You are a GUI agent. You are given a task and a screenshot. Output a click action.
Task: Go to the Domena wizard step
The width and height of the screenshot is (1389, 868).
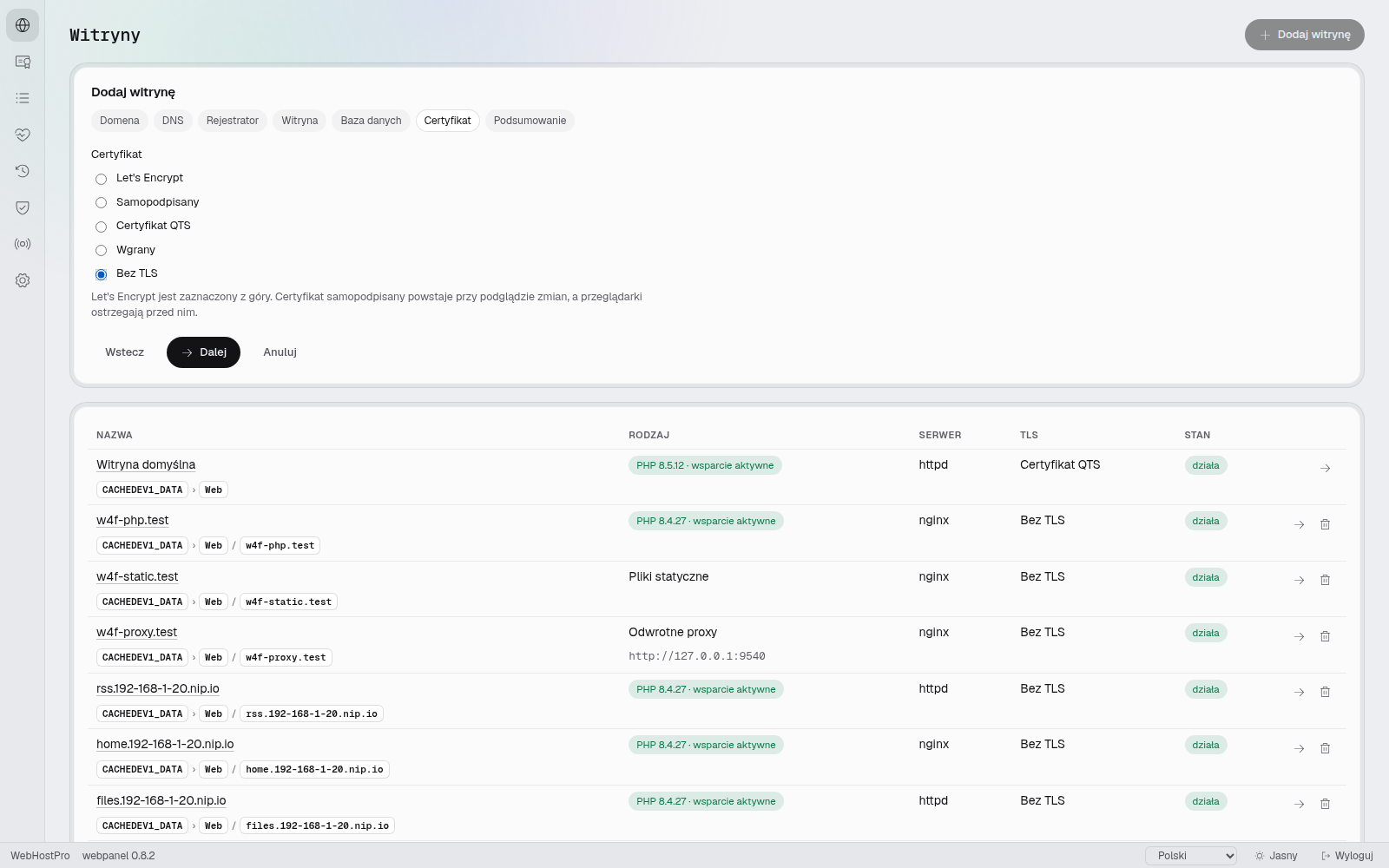point(120,121)
